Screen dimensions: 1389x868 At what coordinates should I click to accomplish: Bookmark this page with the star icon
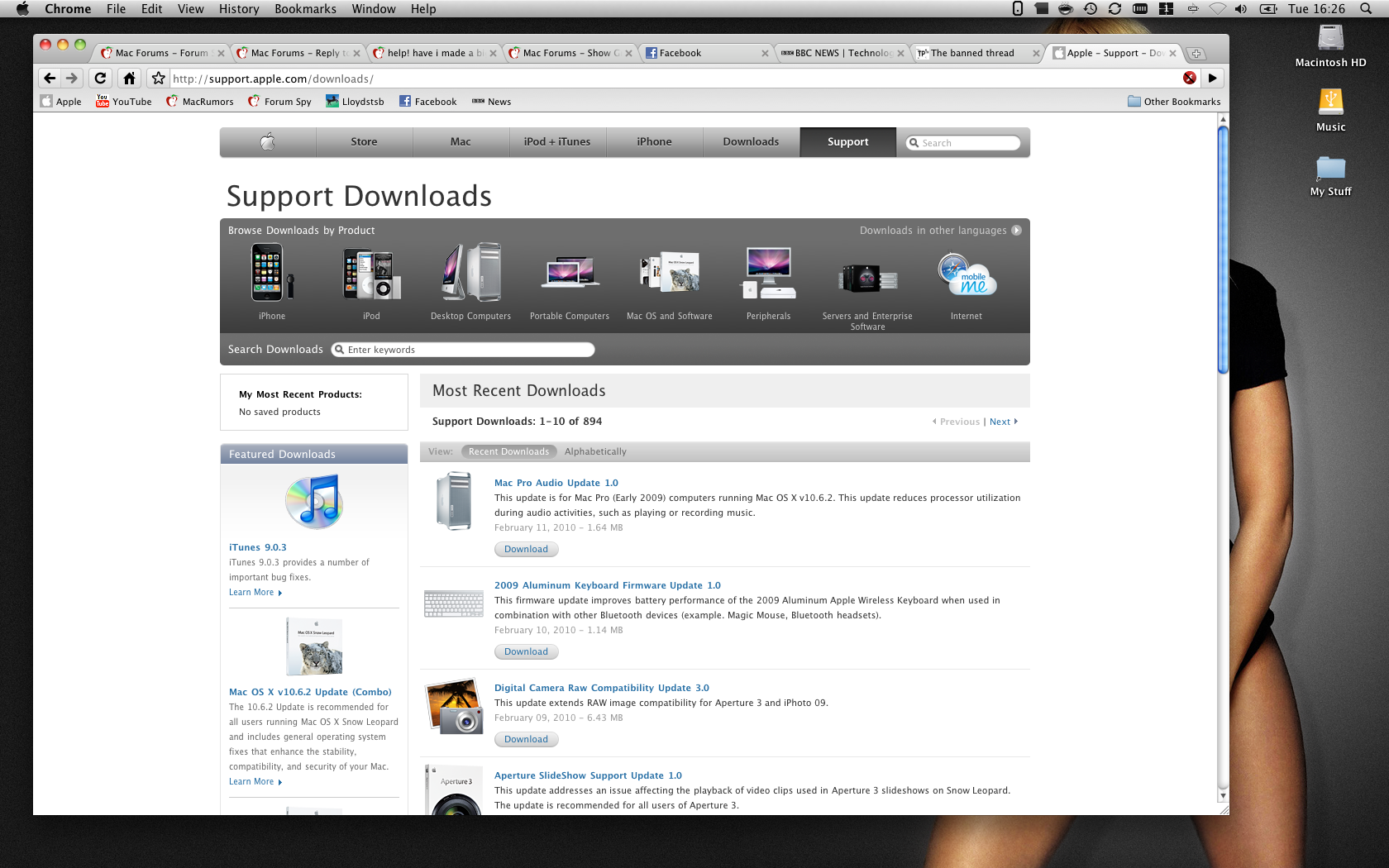tap(158, 79)
